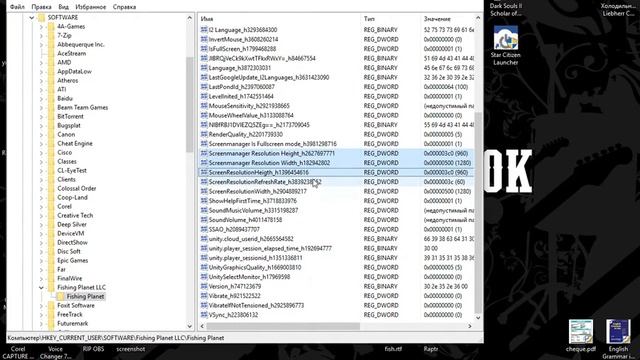Open the Правка menu
The height and width of the screenshot is (360, 640).
(x=41, y=7)
